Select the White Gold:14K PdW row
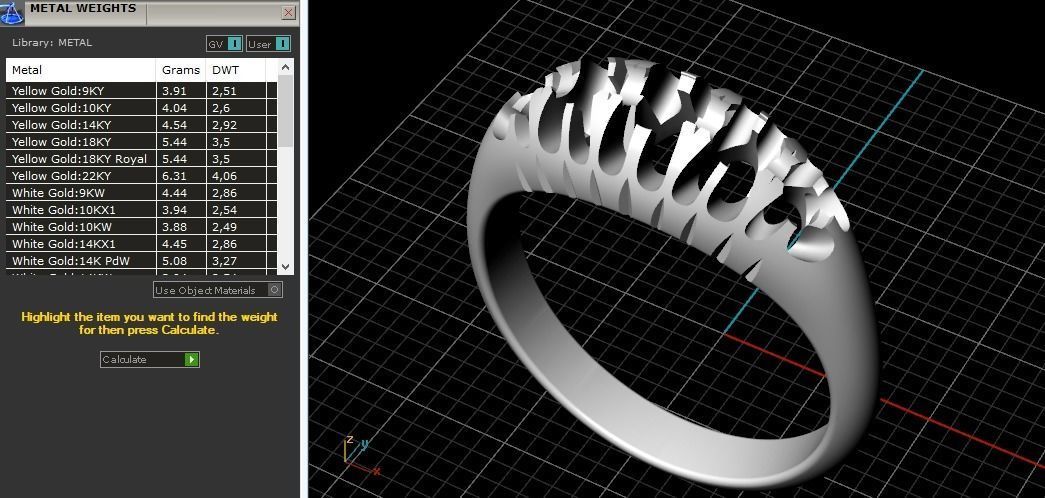Screen dimensions: 1045x498 click(x=141, y=261)
